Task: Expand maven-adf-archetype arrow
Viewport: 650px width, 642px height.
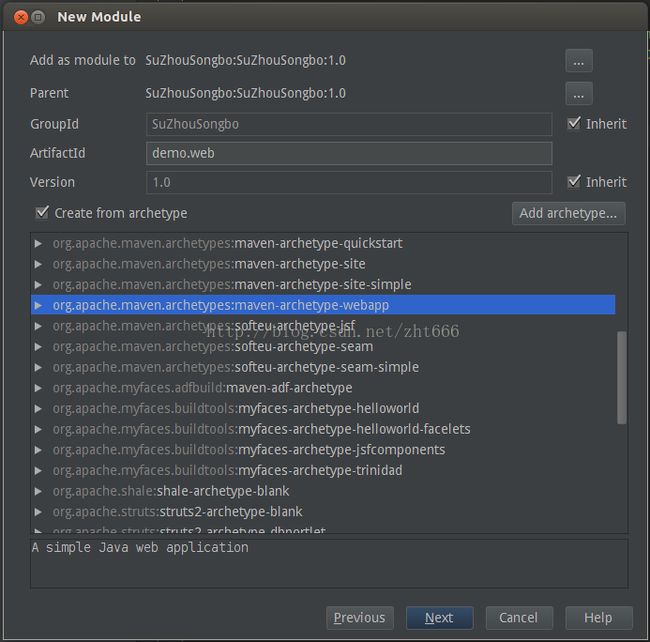Action: (x=38, y=388)
